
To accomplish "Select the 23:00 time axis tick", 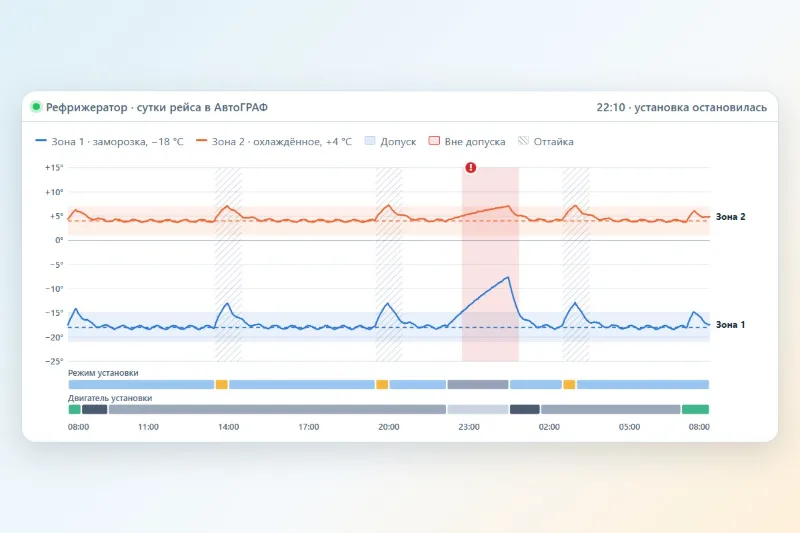I will pos(469,427).
